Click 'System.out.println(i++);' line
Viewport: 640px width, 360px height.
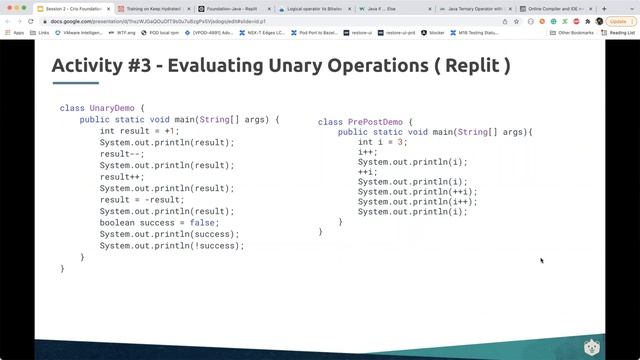click(417, 202)
